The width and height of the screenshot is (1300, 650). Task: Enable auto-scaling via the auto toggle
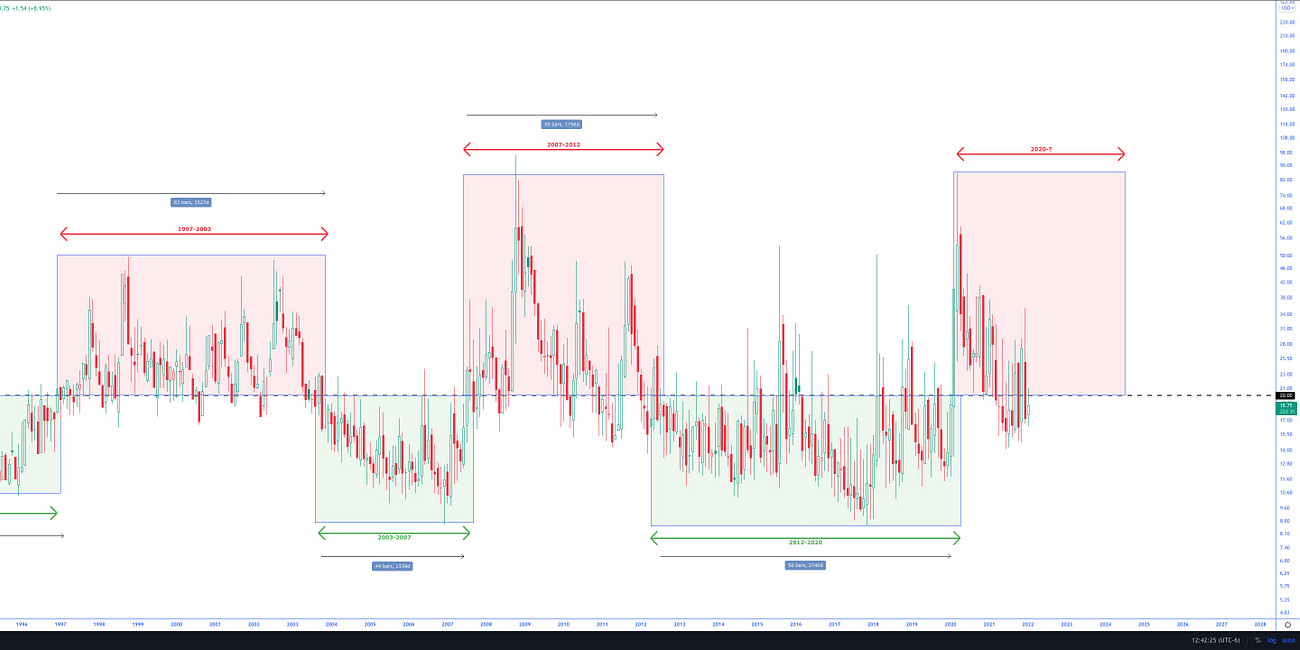point(1288,640)
